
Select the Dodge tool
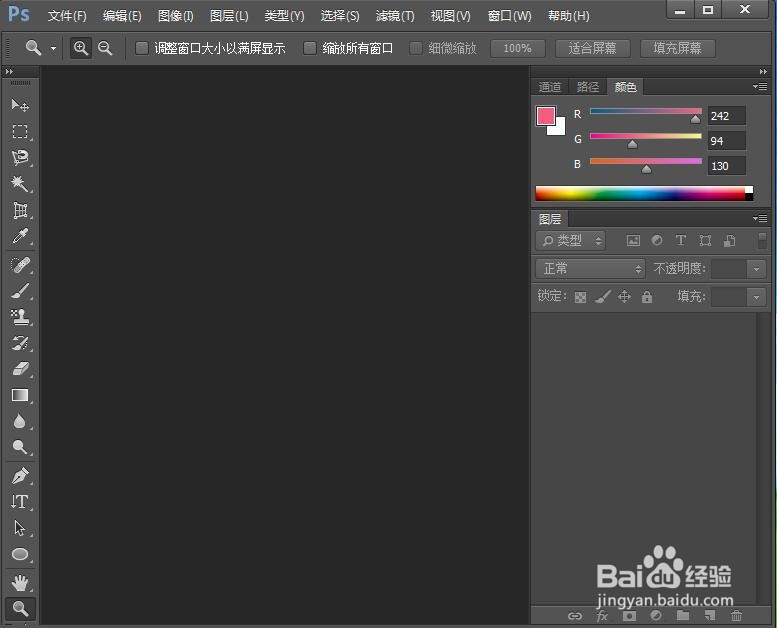click(x=20, y=447)
